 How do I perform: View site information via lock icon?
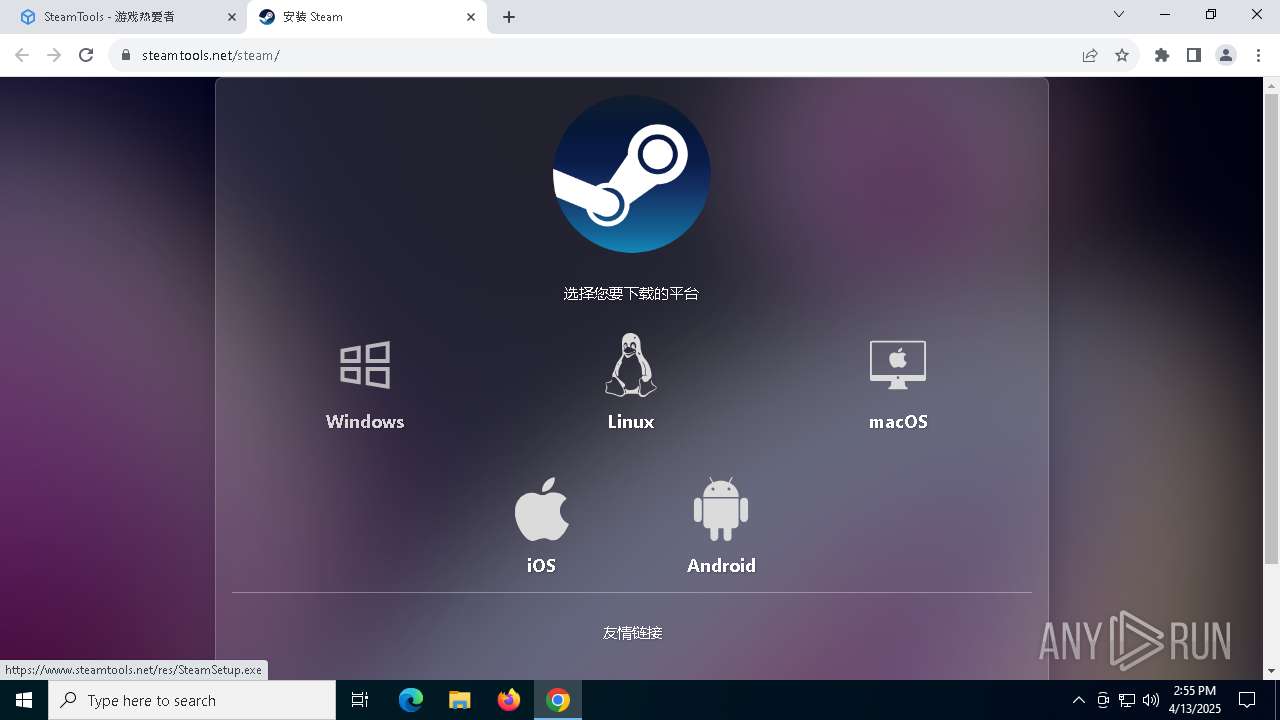point(126,55)
